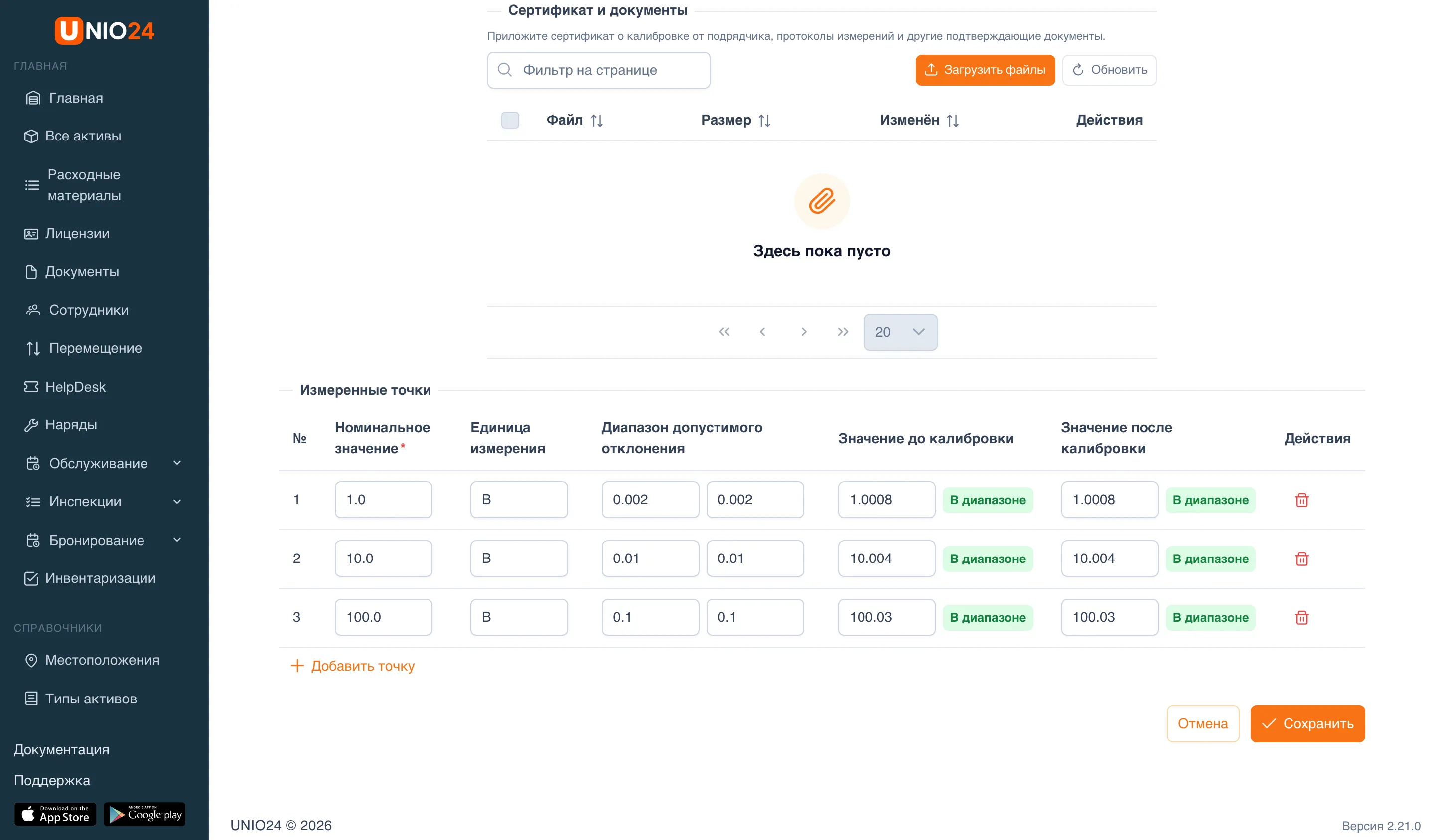Open page size dropdown showing 20
1435x840 pixels.
click(x=900, y=332)
